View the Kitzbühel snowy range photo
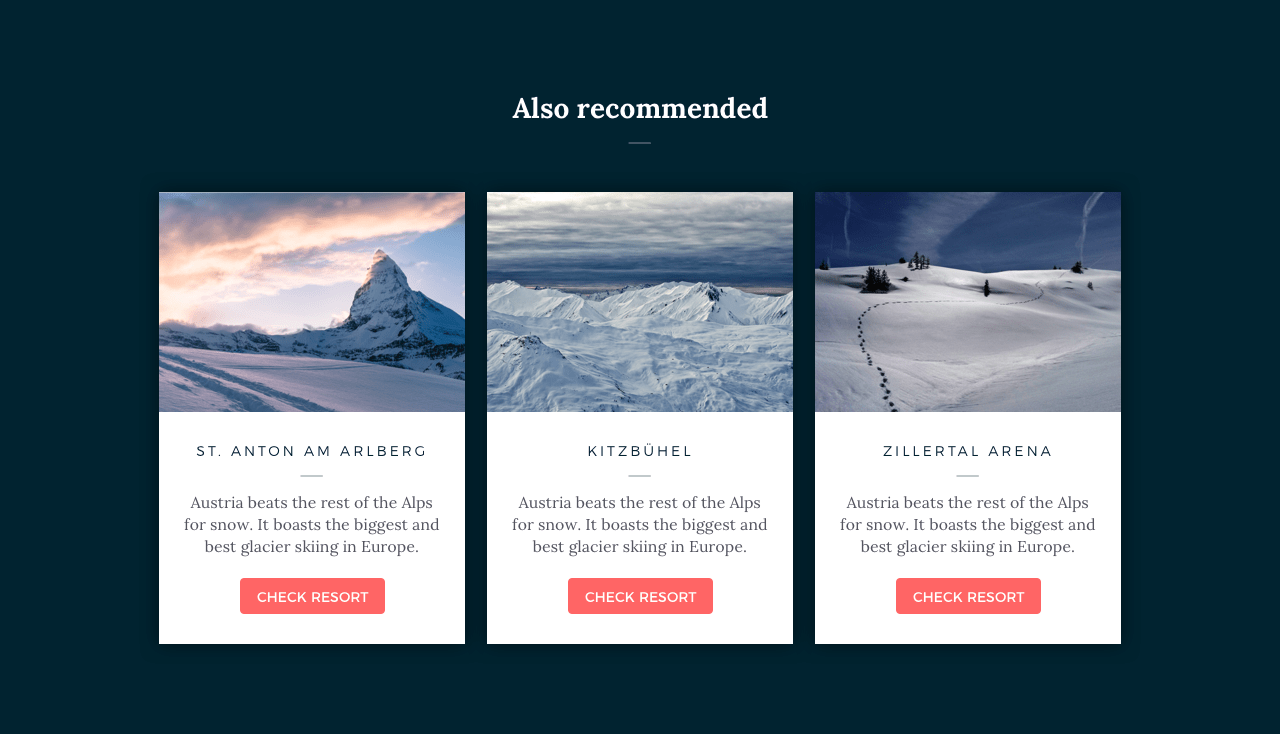The width and height of the screenshot is (1280, 734). 640,302
